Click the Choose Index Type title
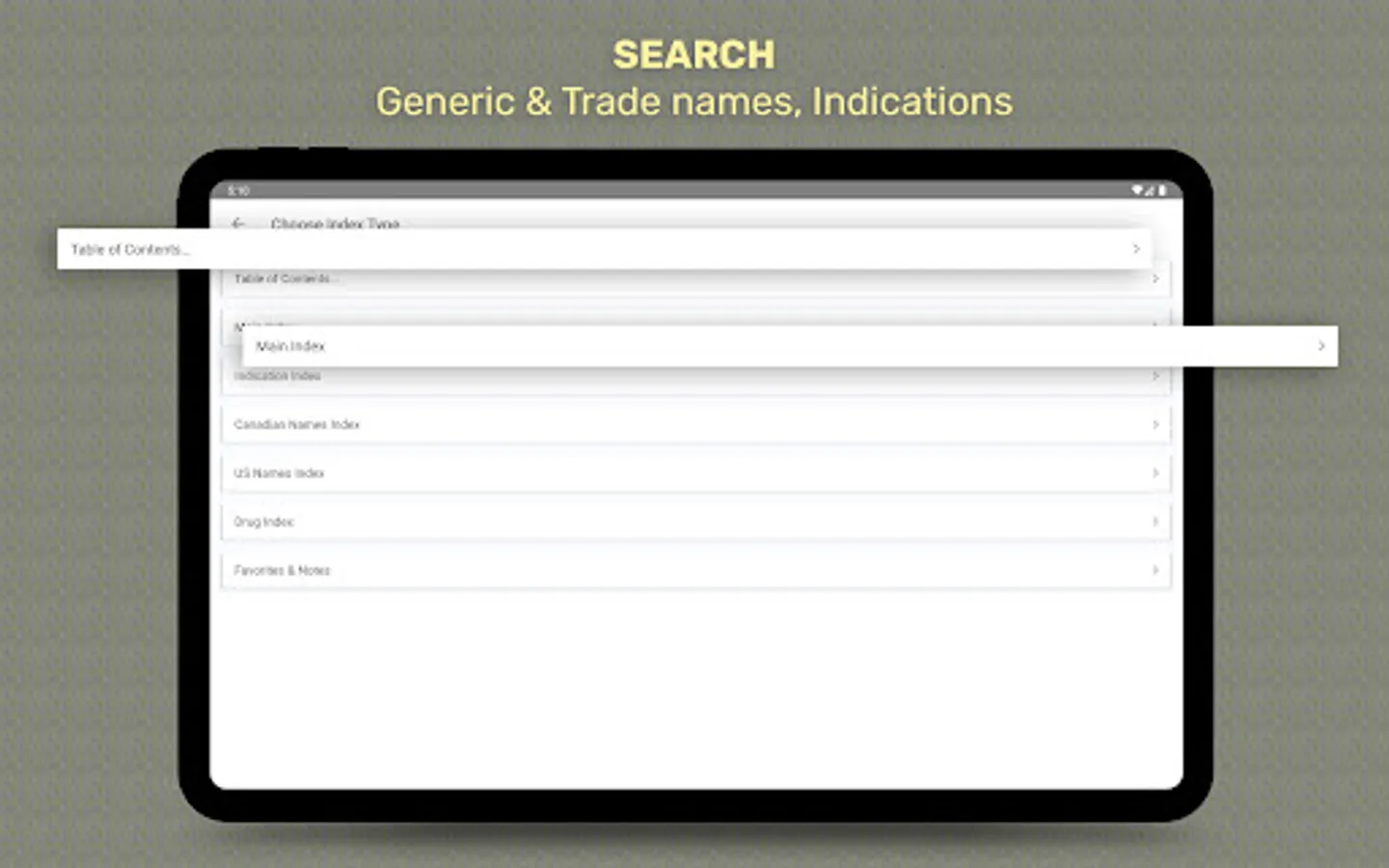The width and height of the screenshot is (1389, 868). tap(336, 224)
